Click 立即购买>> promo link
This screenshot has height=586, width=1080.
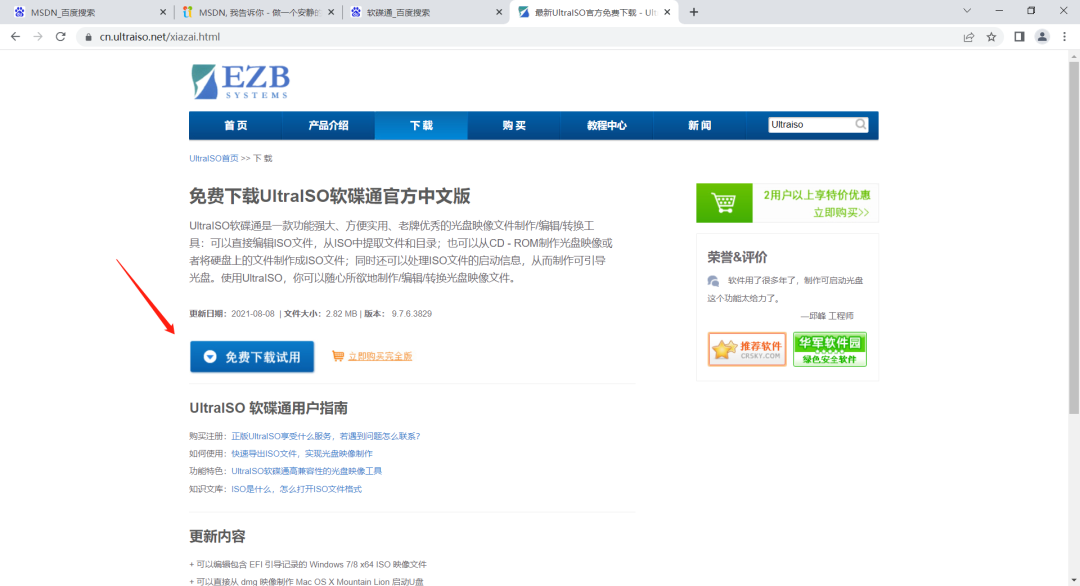[841, 213]
